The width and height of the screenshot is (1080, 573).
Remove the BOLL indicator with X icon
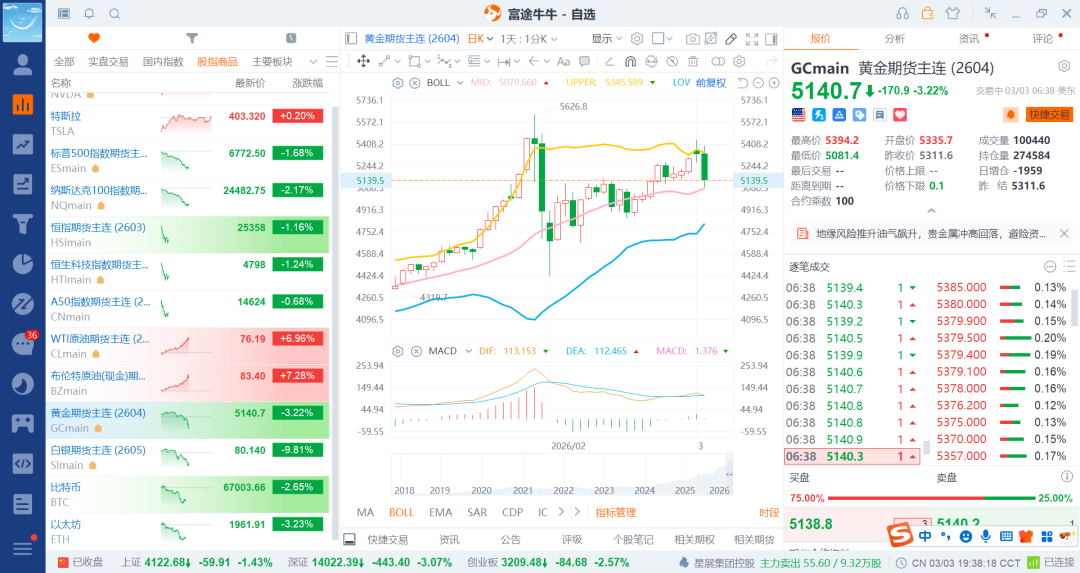[x=415, y=83]
